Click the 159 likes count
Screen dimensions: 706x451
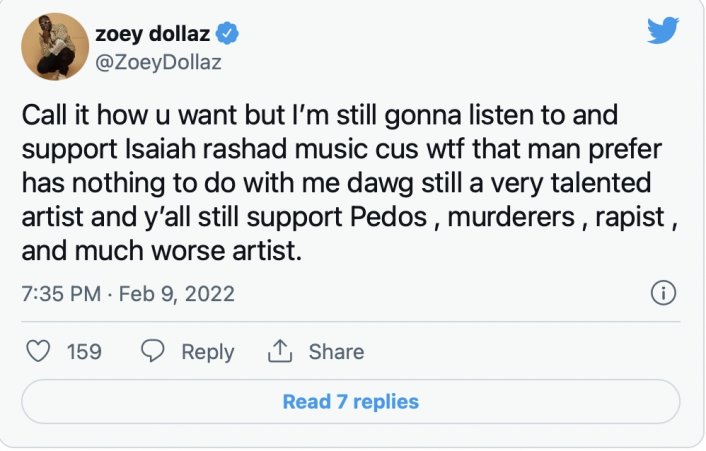84,352
